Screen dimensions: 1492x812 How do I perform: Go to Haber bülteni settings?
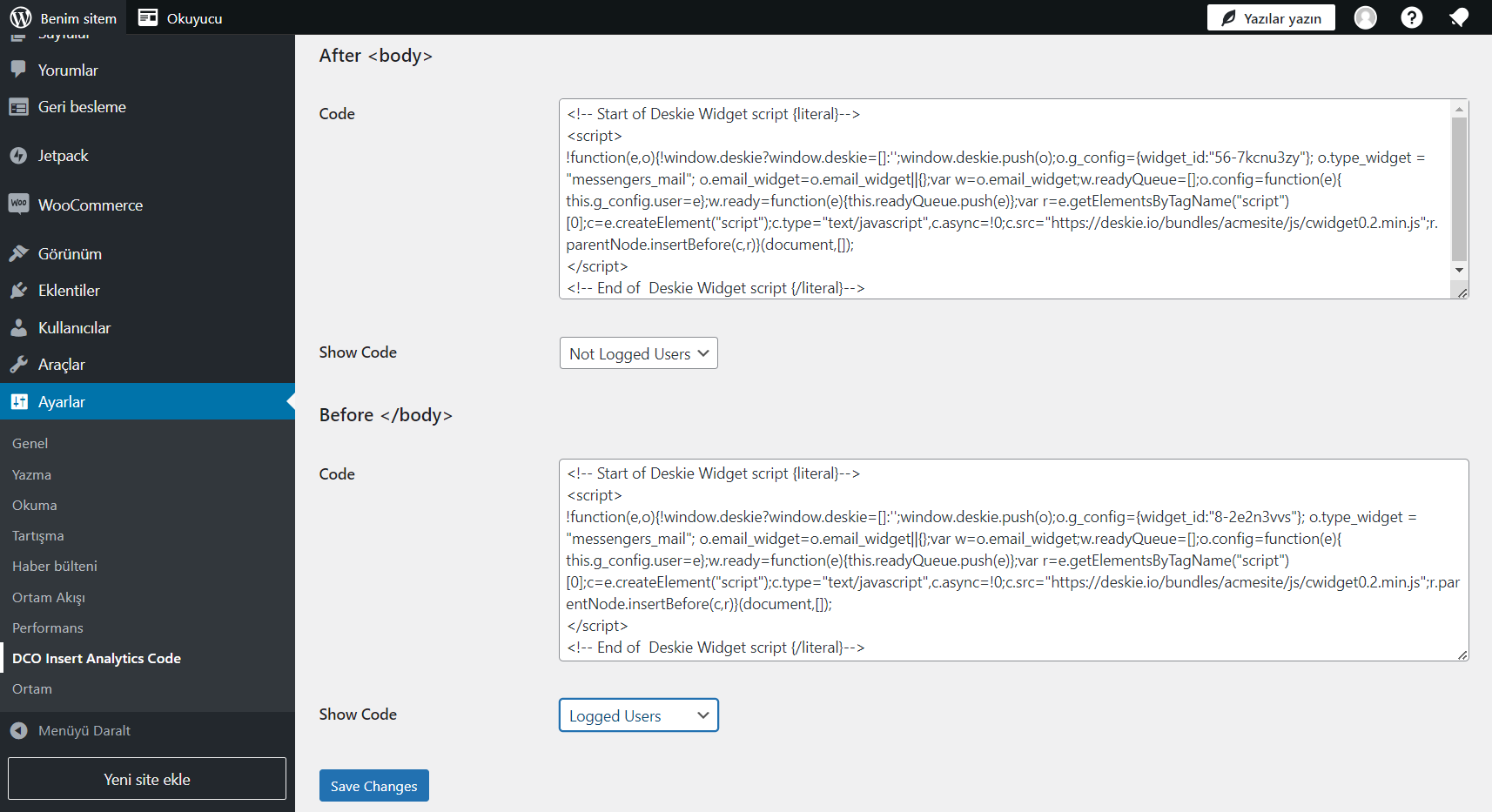pos(55,567)
